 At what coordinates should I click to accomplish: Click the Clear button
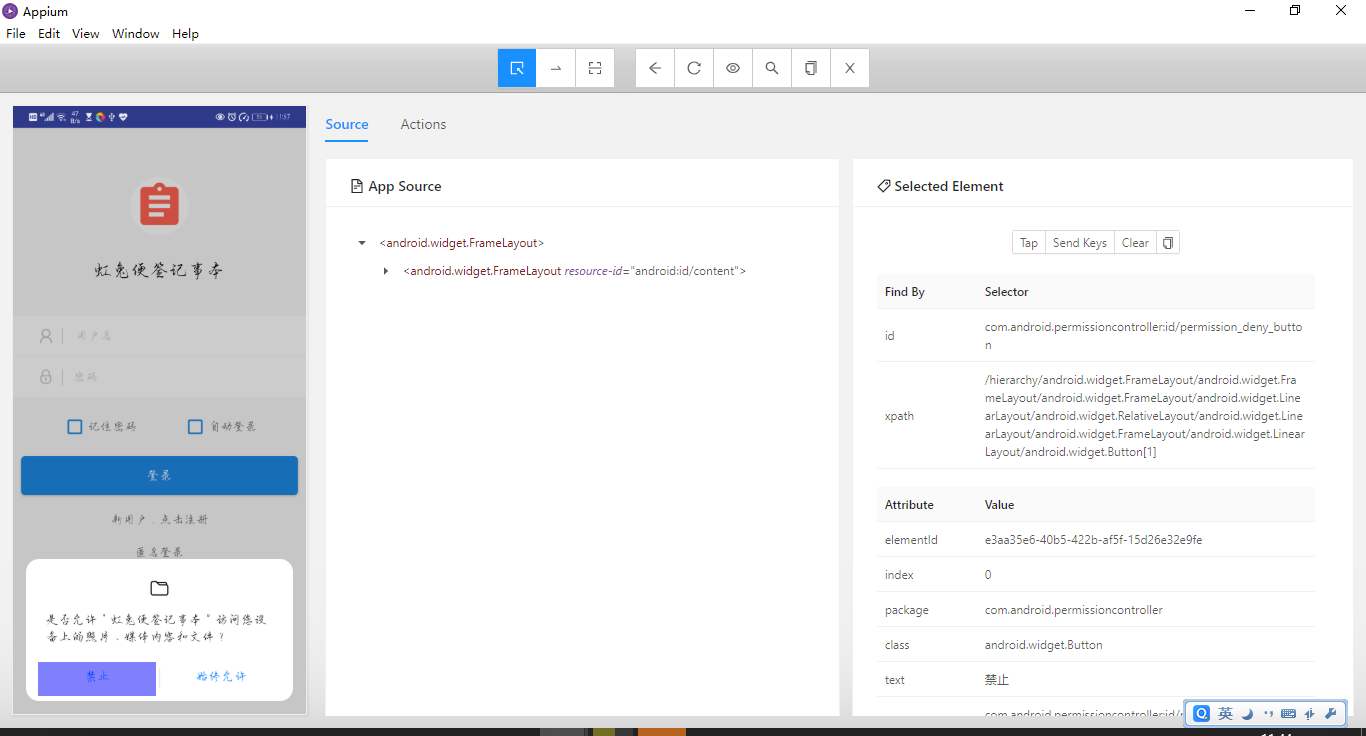tap(1135, 243)
